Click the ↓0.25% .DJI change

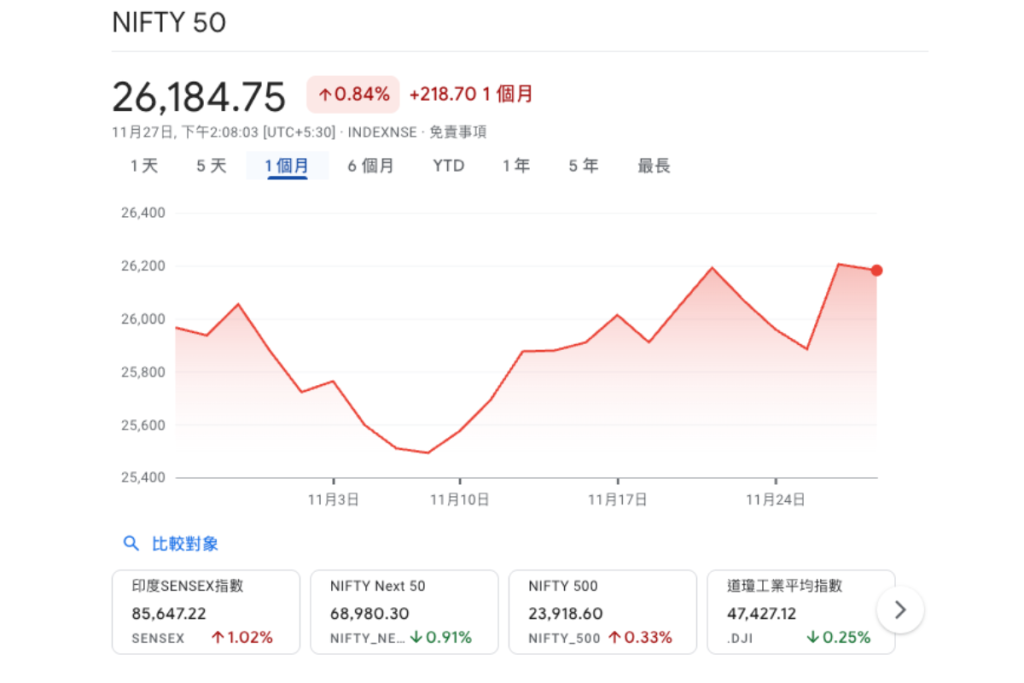tap(839, 637)
